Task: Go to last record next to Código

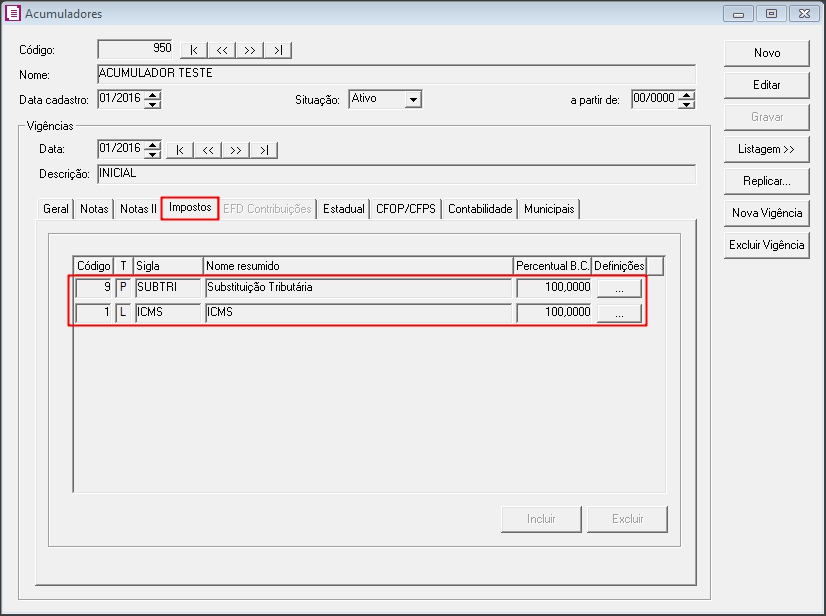Action: (278, 50)
